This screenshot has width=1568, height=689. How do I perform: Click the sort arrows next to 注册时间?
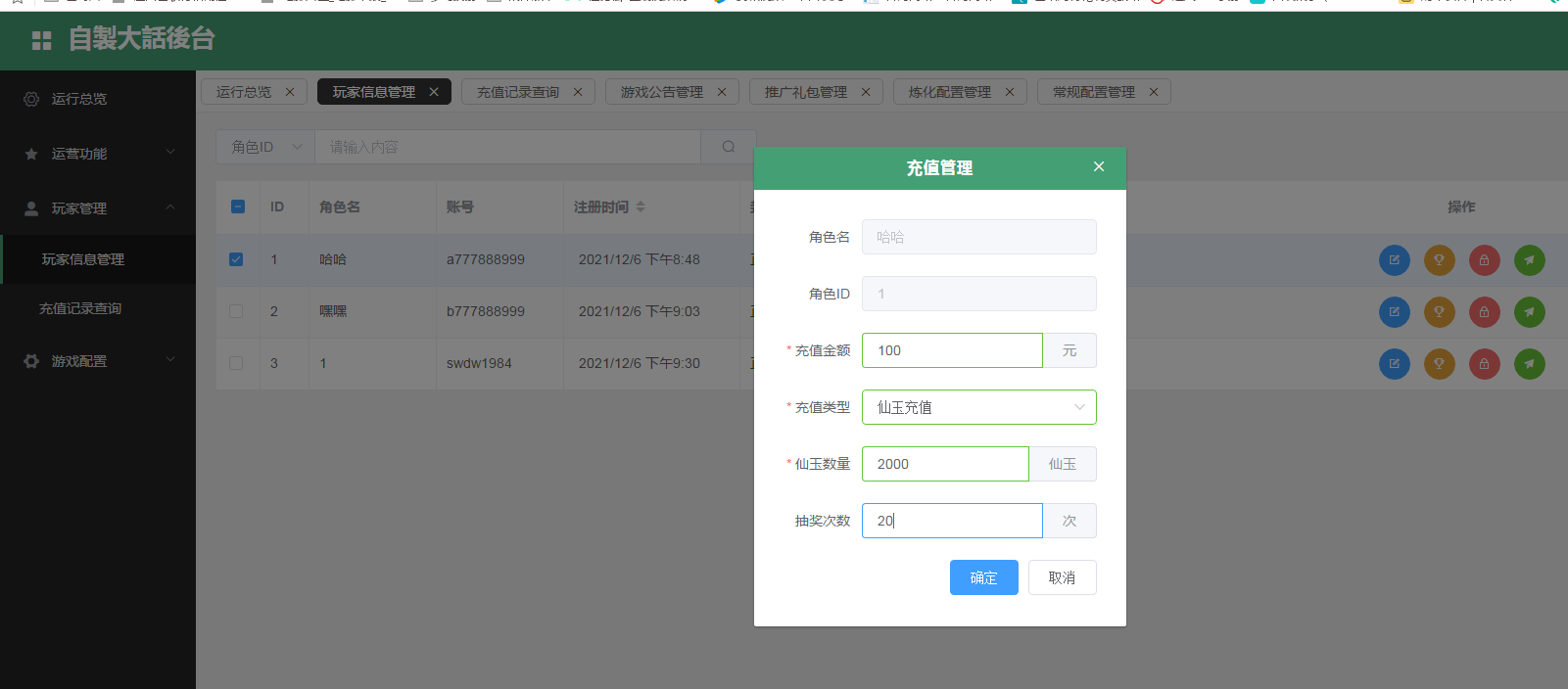tap(641, 207)
